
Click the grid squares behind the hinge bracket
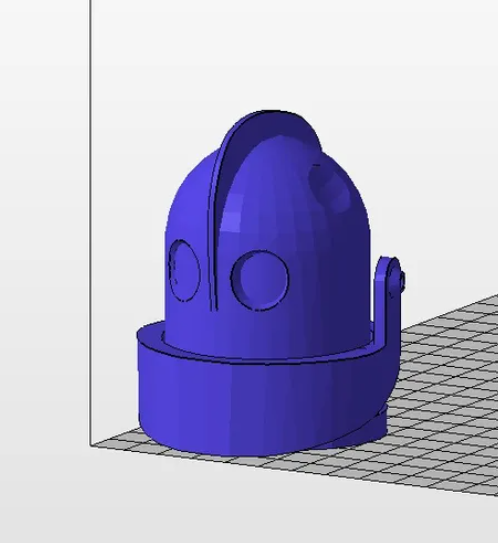pos(450,319)
